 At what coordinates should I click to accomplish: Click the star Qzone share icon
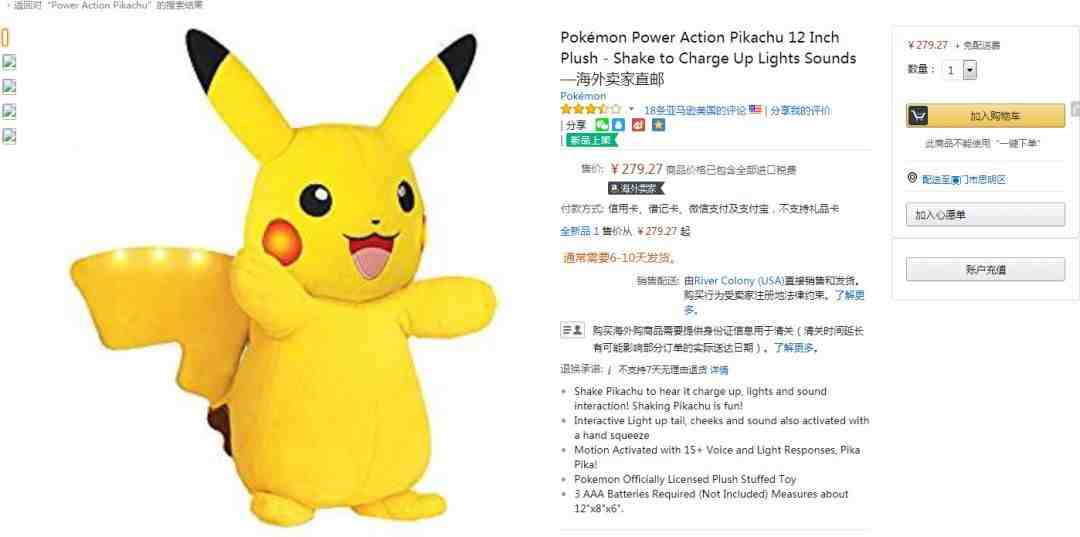(658, 125)
